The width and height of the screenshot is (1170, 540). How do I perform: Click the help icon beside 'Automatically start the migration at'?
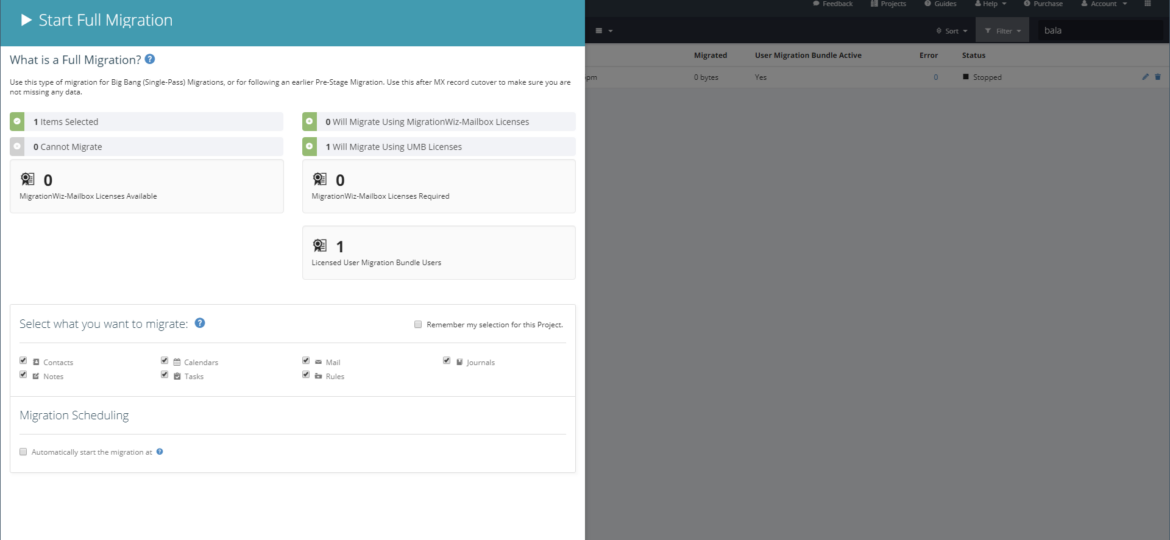pos(160,452)
